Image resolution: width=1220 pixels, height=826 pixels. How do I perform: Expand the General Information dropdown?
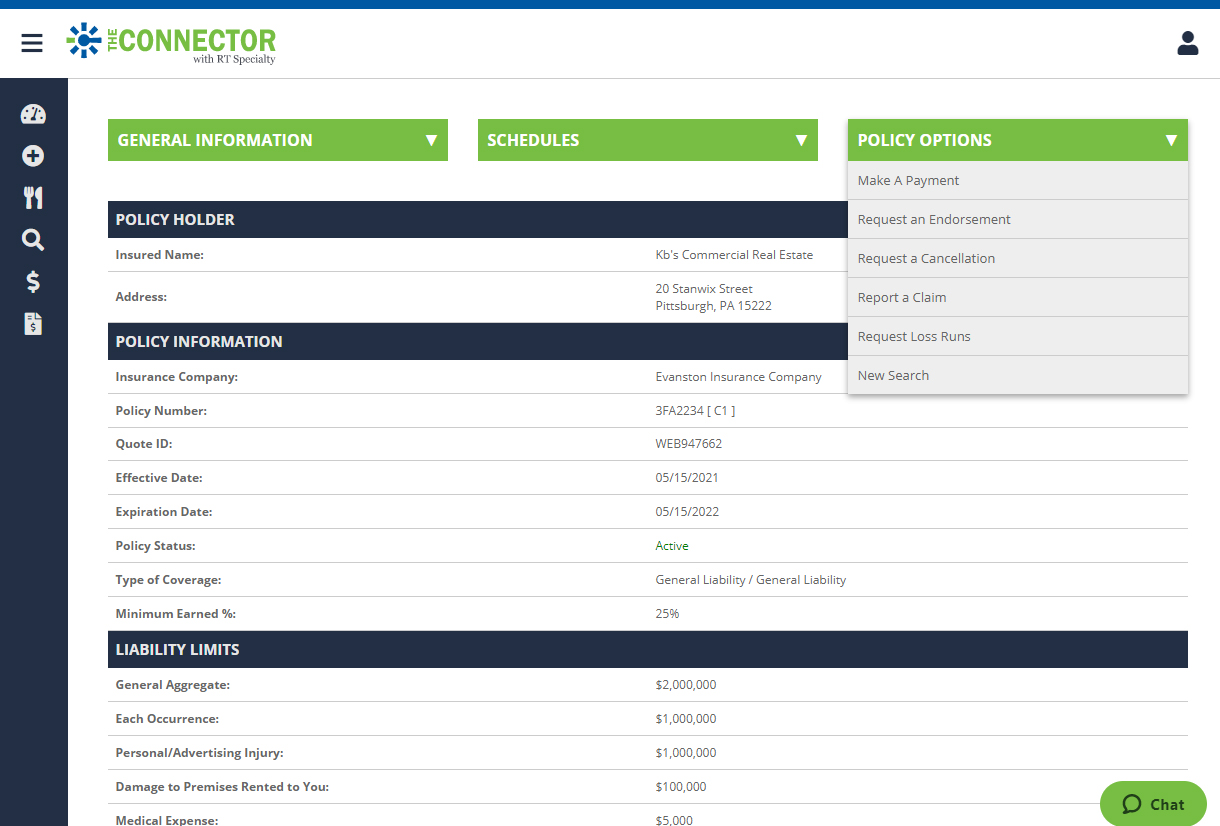[x=278, y=140]
